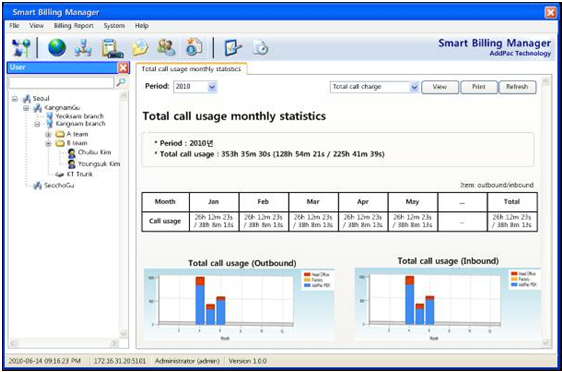Click the View button
562x372 pixels.
pos(440,87)
